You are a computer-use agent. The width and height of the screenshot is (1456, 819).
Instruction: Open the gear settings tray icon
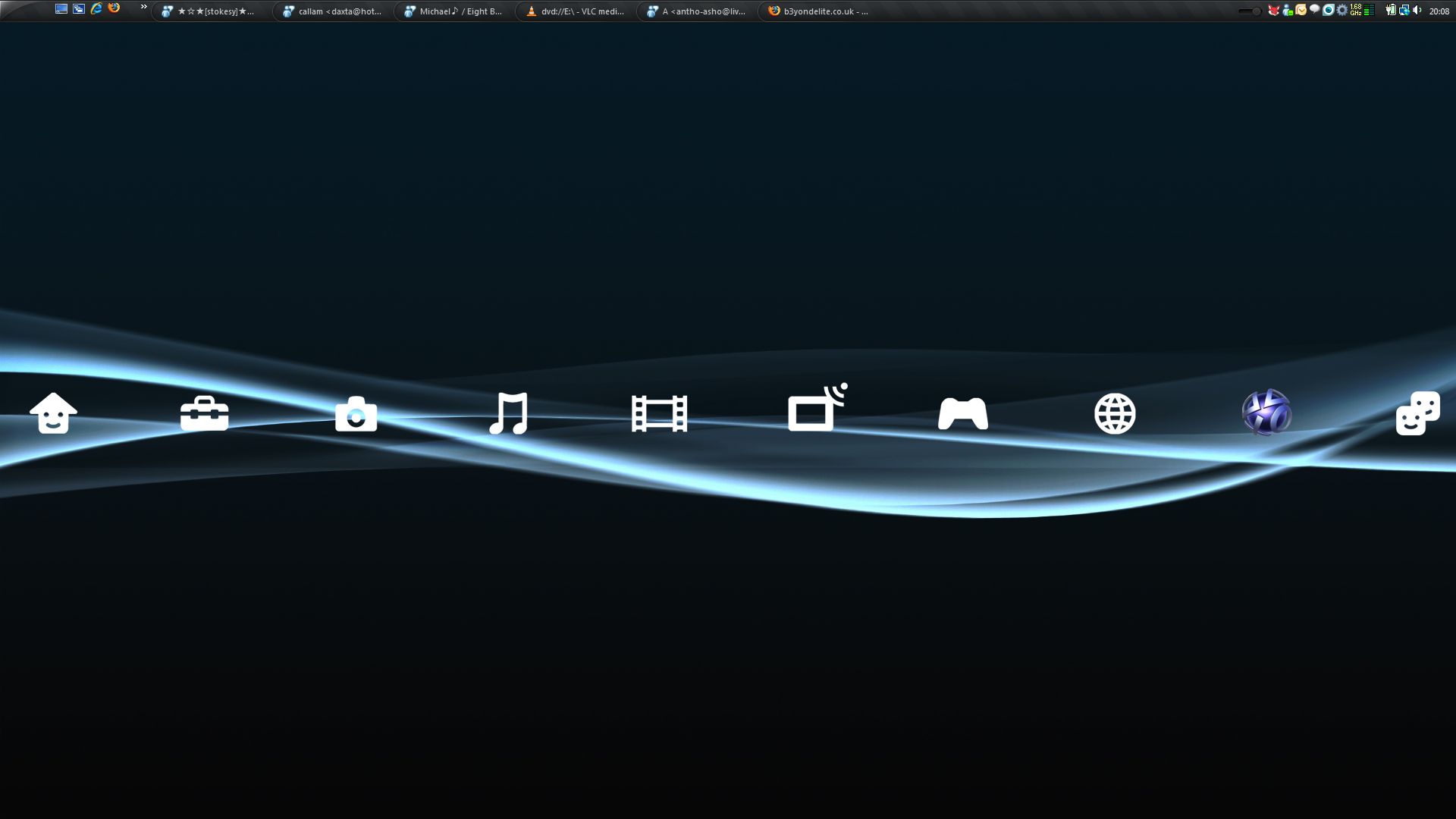tap(1342, 11)
